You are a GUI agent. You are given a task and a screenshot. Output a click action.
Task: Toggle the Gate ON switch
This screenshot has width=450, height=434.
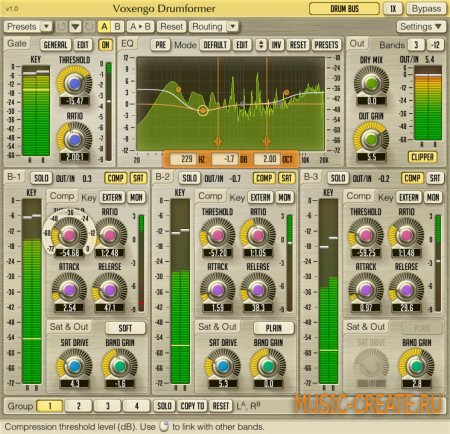[x=105, y=45]
